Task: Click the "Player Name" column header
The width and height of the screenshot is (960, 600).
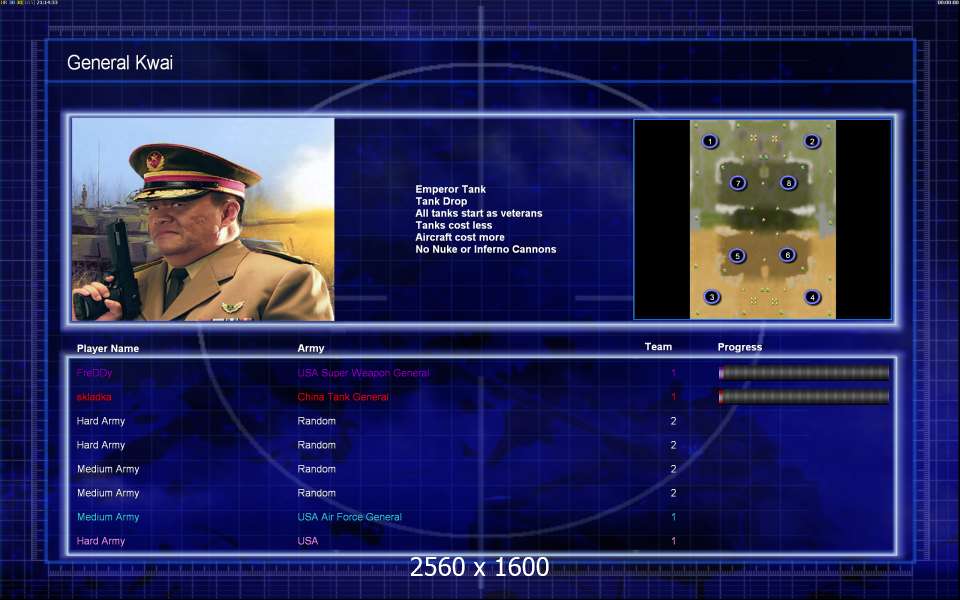Action: click(x=108, y=348)
